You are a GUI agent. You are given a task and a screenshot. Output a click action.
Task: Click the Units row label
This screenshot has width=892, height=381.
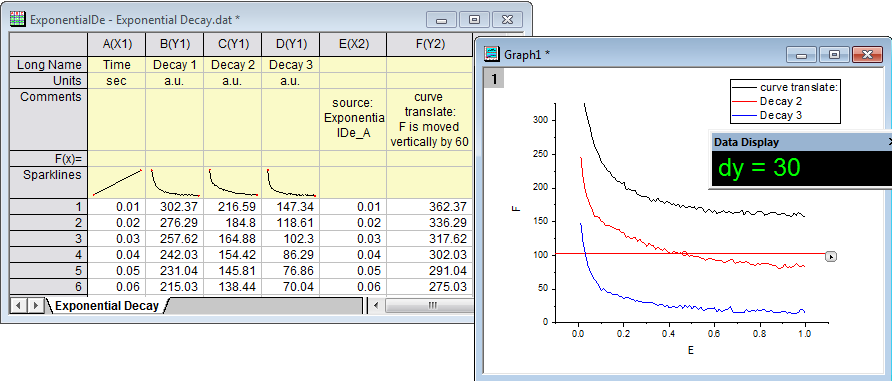[x=49, y=81]
